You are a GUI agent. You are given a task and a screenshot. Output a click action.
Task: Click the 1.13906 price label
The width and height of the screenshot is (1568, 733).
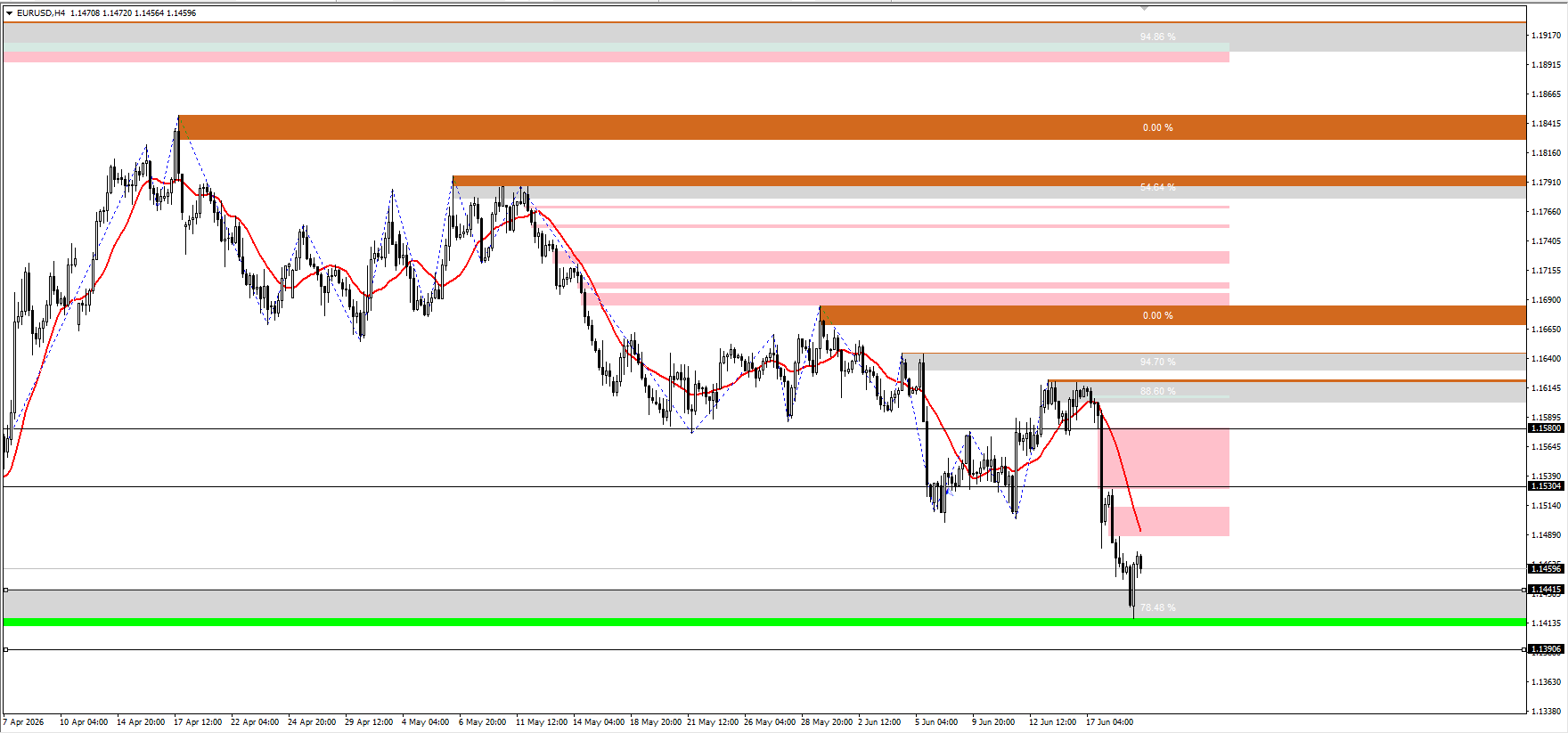[x=1546, y=649]
